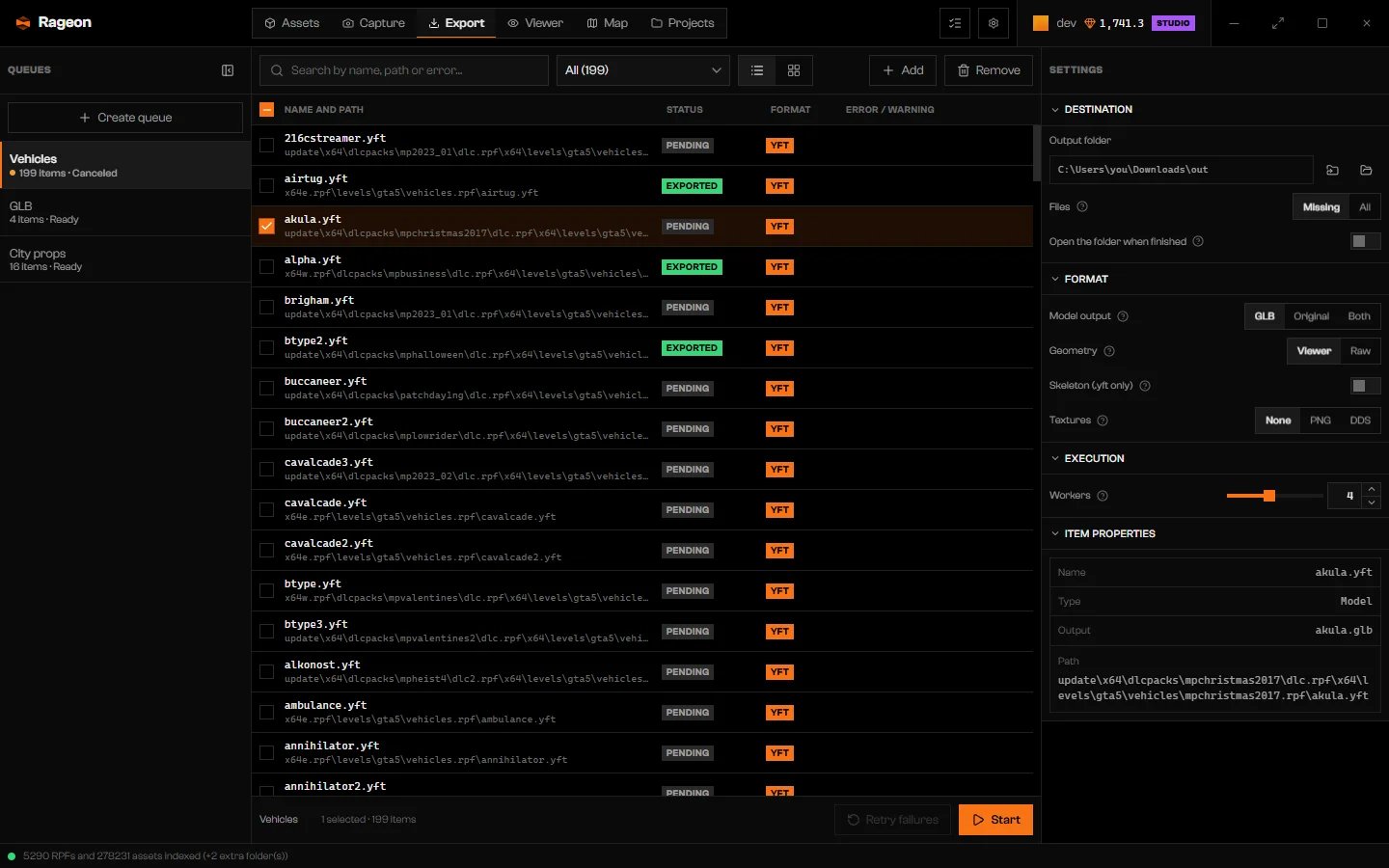Open the task list icon beside the gear

coord(955,23)
